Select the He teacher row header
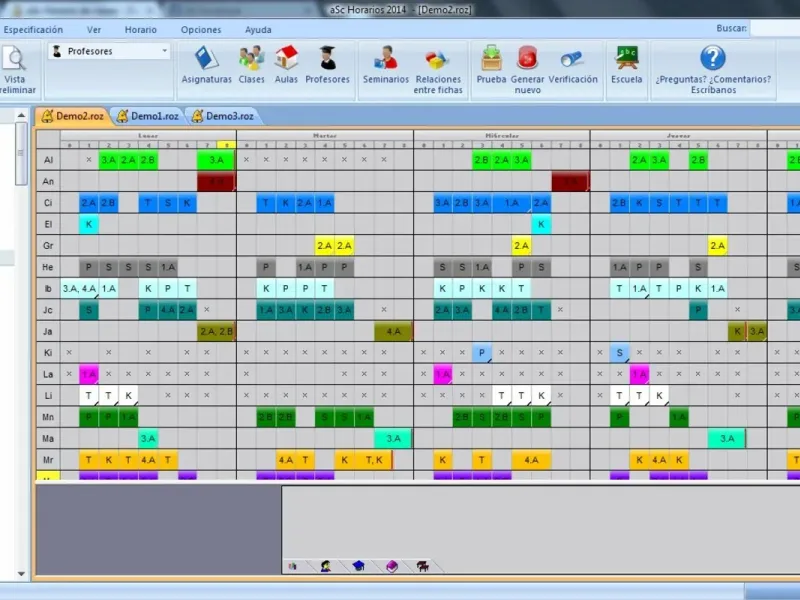Image resolution: width=800 pixels, height=600 pixels. (x=48, y=267)
